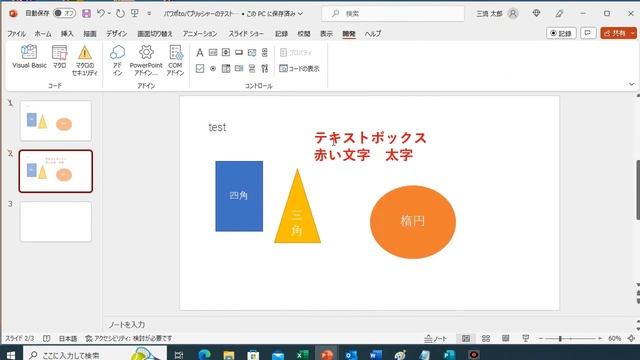Open the Add-ins (アドイン) store button
This screenshot has height=360, width=640.
118,60
